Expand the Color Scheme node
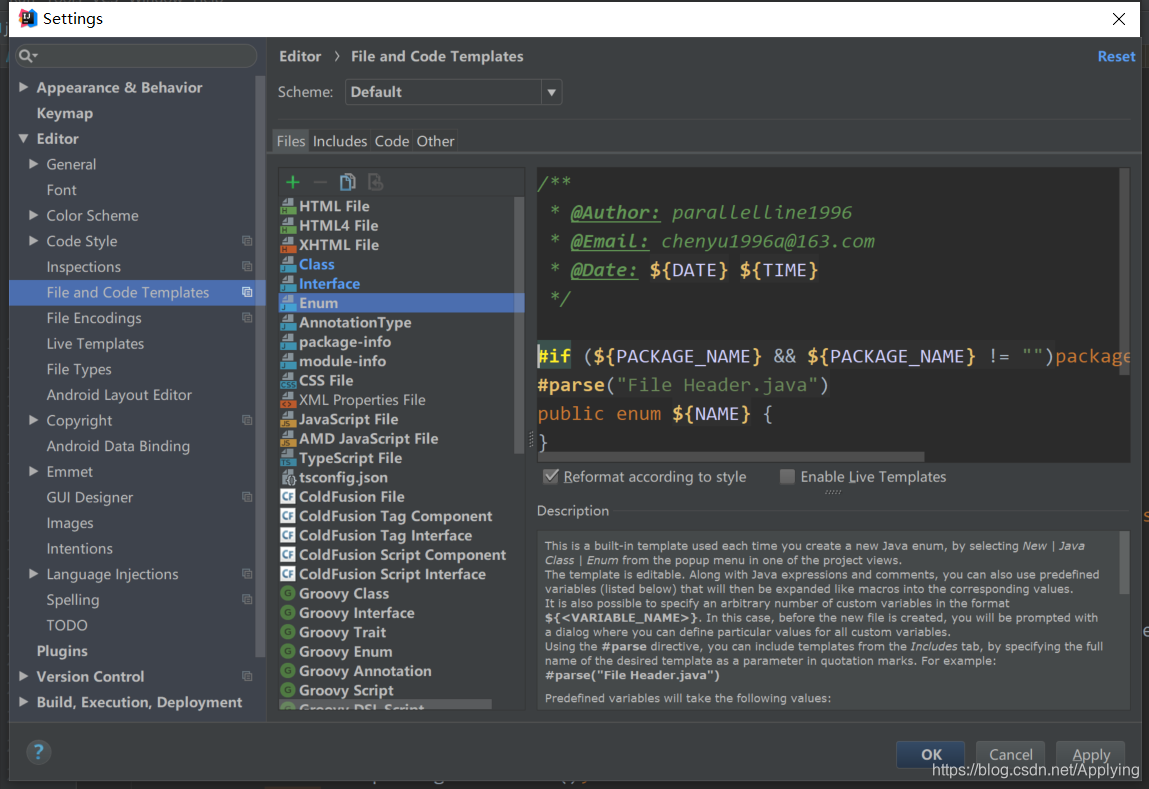Image resolution: width=1149 pixels, height=789 pixels. [34, 215]
